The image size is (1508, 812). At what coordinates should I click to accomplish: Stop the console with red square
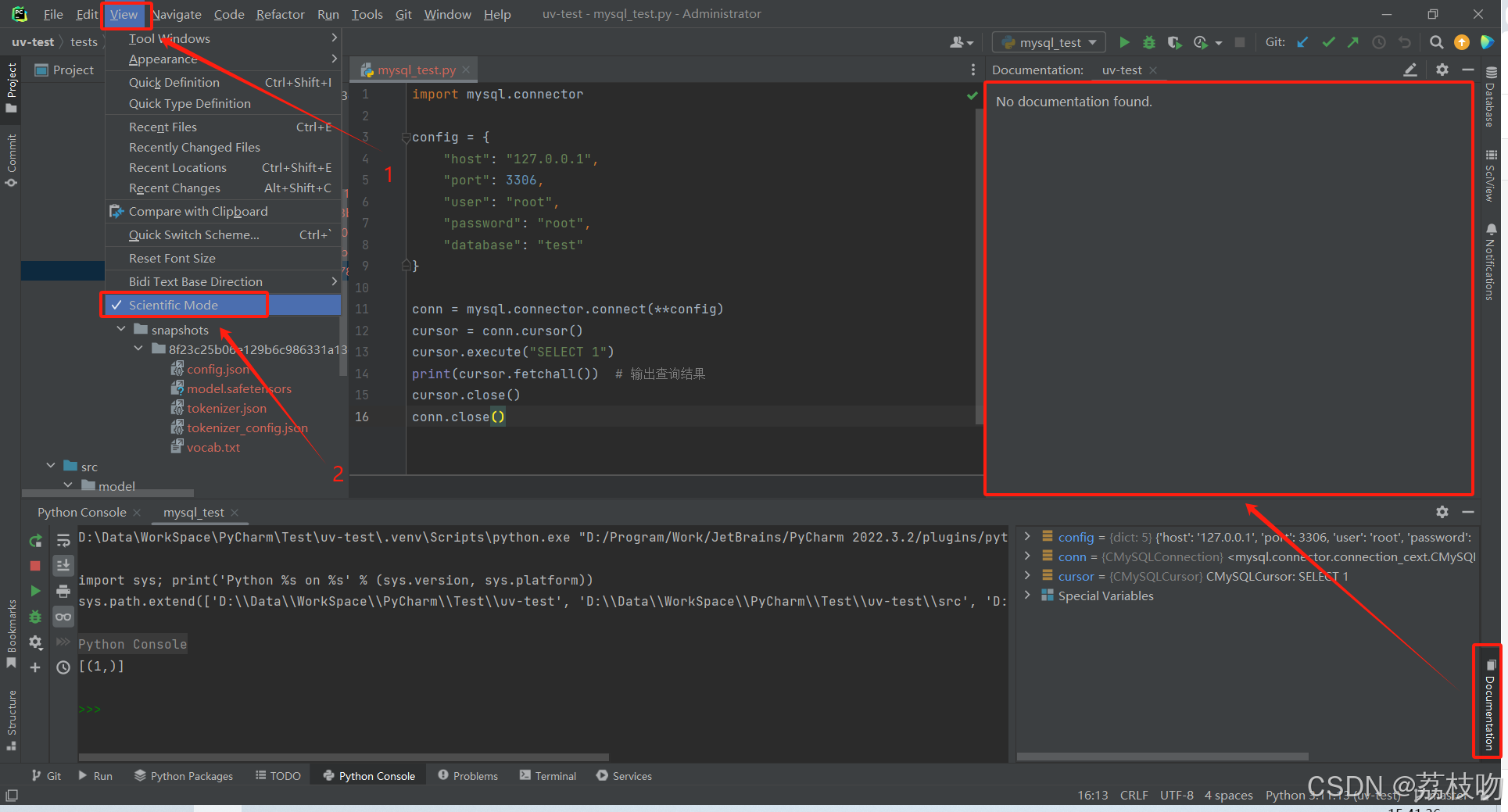[x=35, y=565]
